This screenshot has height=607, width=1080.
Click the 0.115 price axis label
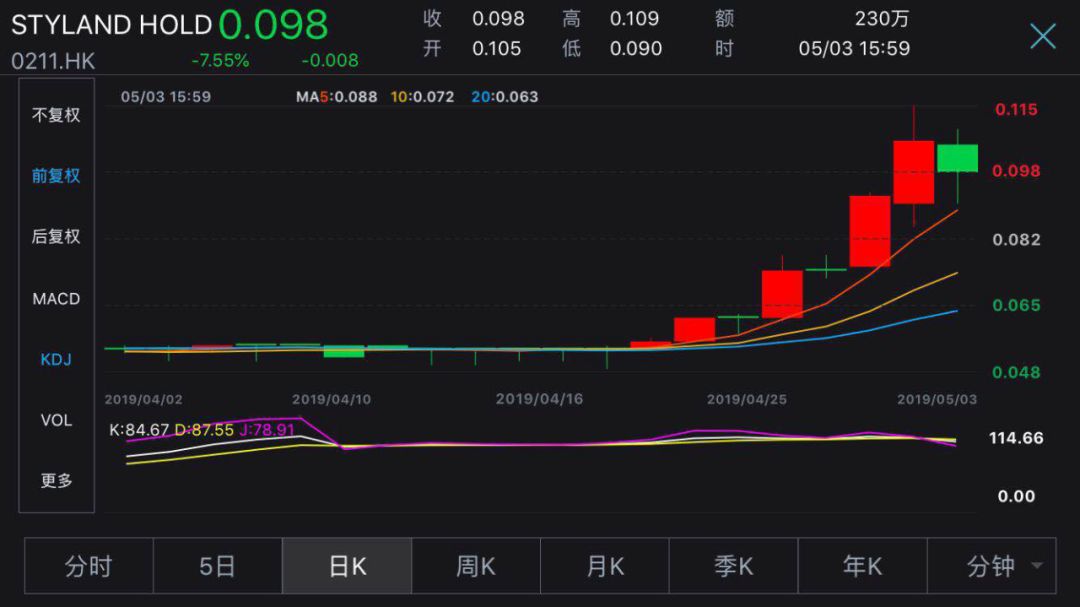(x=1016, y=110)
